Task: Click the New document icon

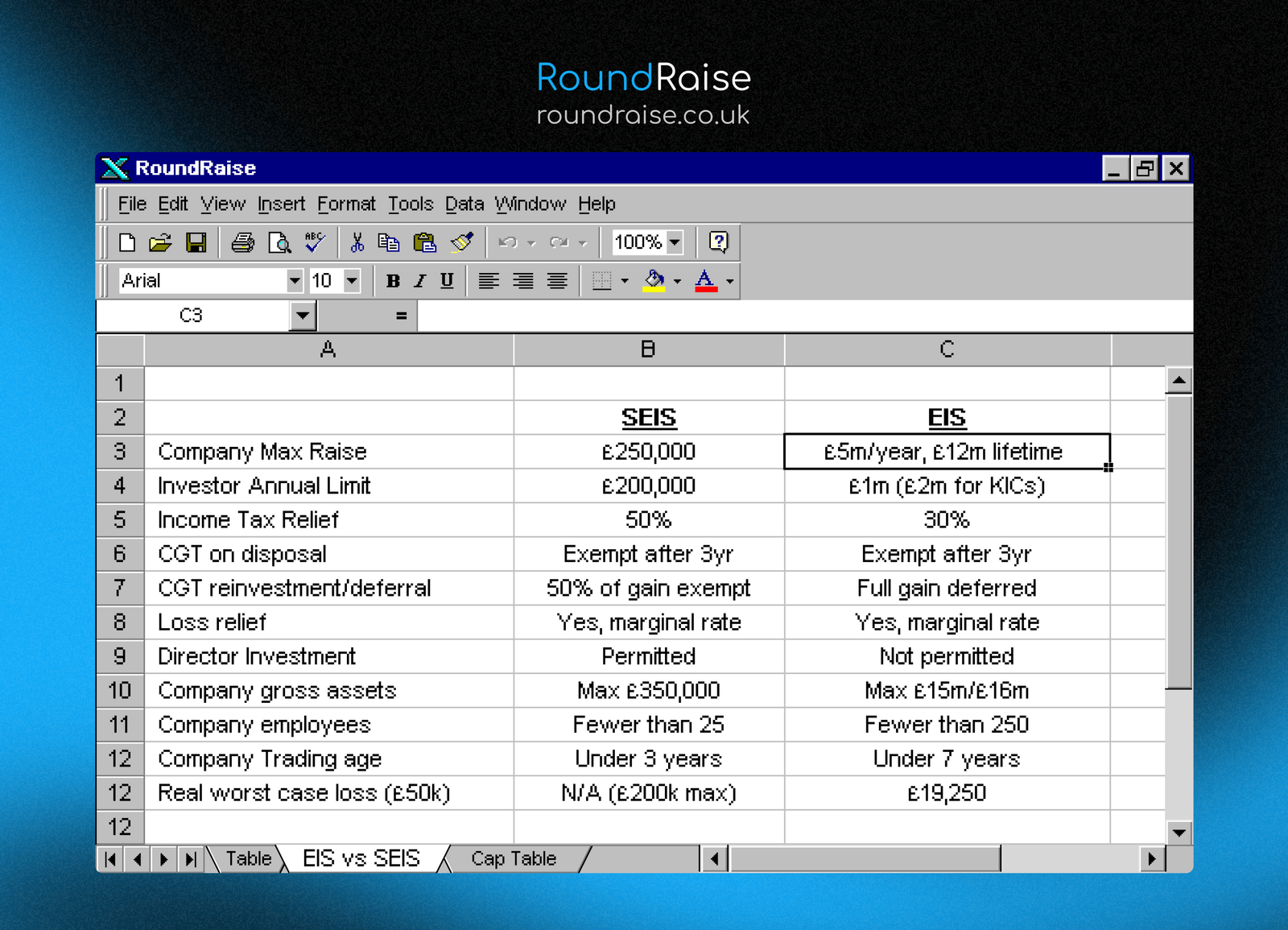Action: (x=126, y=242)
